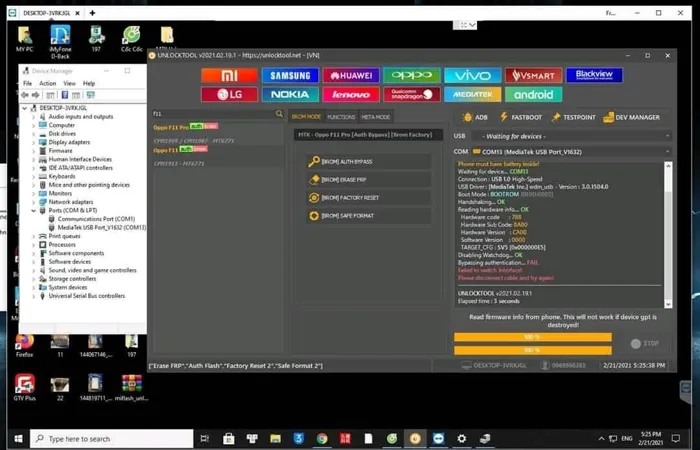The height and width of the screenshot is (450, 700).
Task: Expand Display adapters in Device Manager
Action: pyautogui.click(x=33, y=142)
